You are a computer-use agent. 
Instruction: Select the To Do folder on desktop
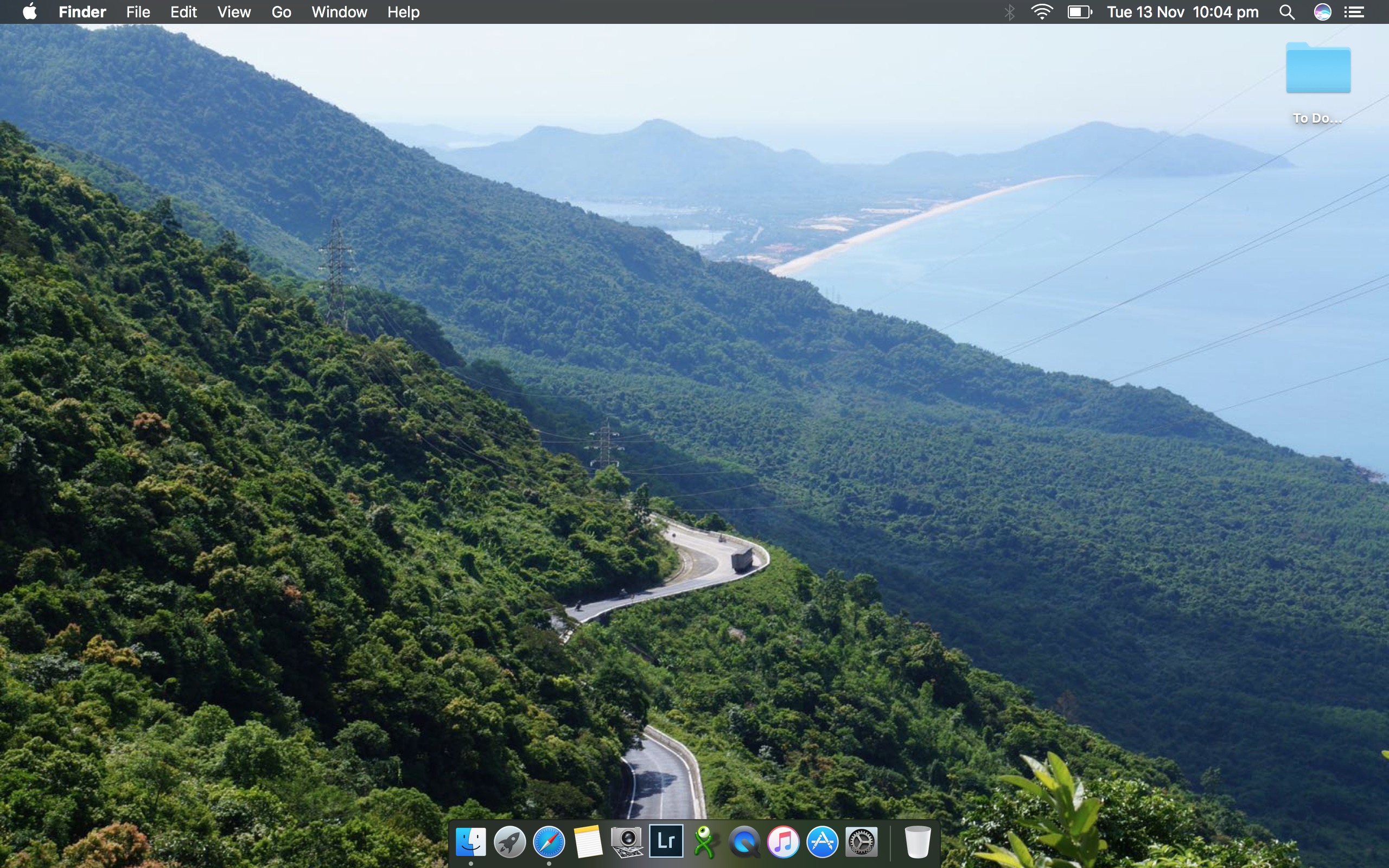click(1318, 67)
